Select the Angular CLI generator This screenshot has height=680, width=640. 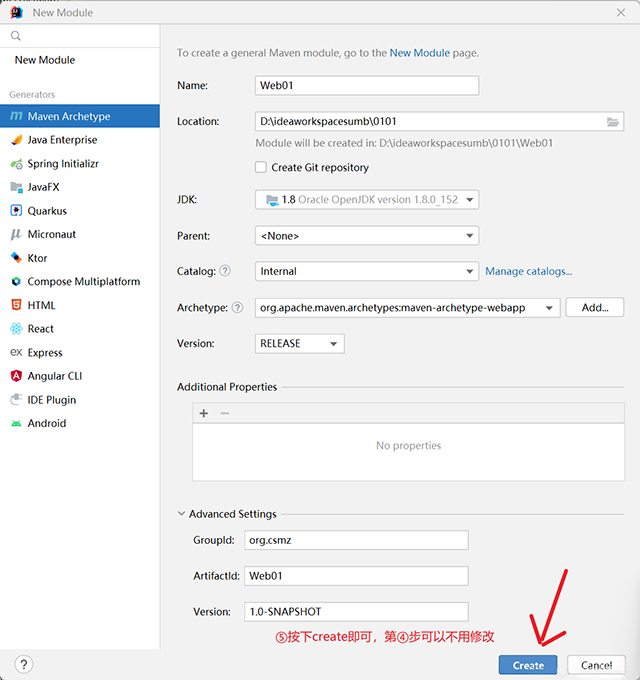click(x=54, y=376)
